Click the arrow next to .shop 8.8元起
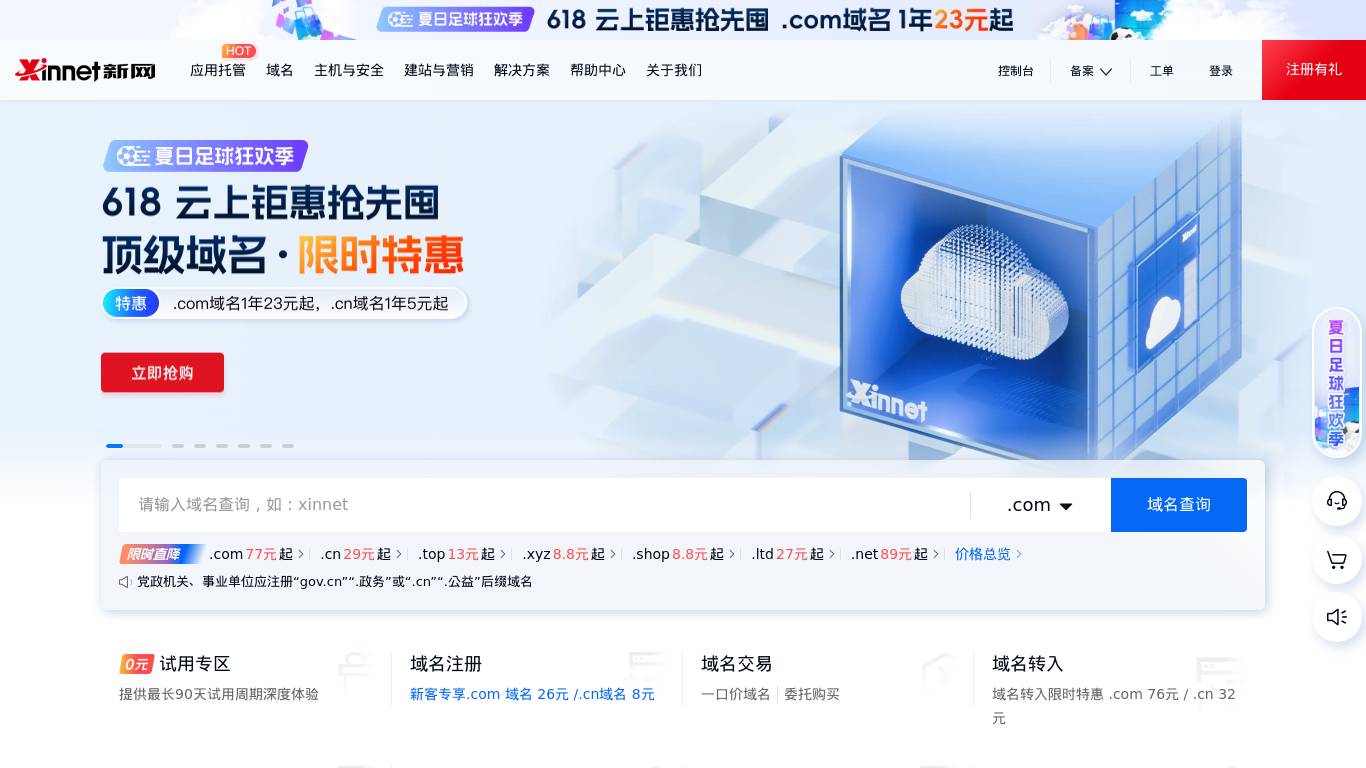The image size is (1366, 768). point(732,554)
